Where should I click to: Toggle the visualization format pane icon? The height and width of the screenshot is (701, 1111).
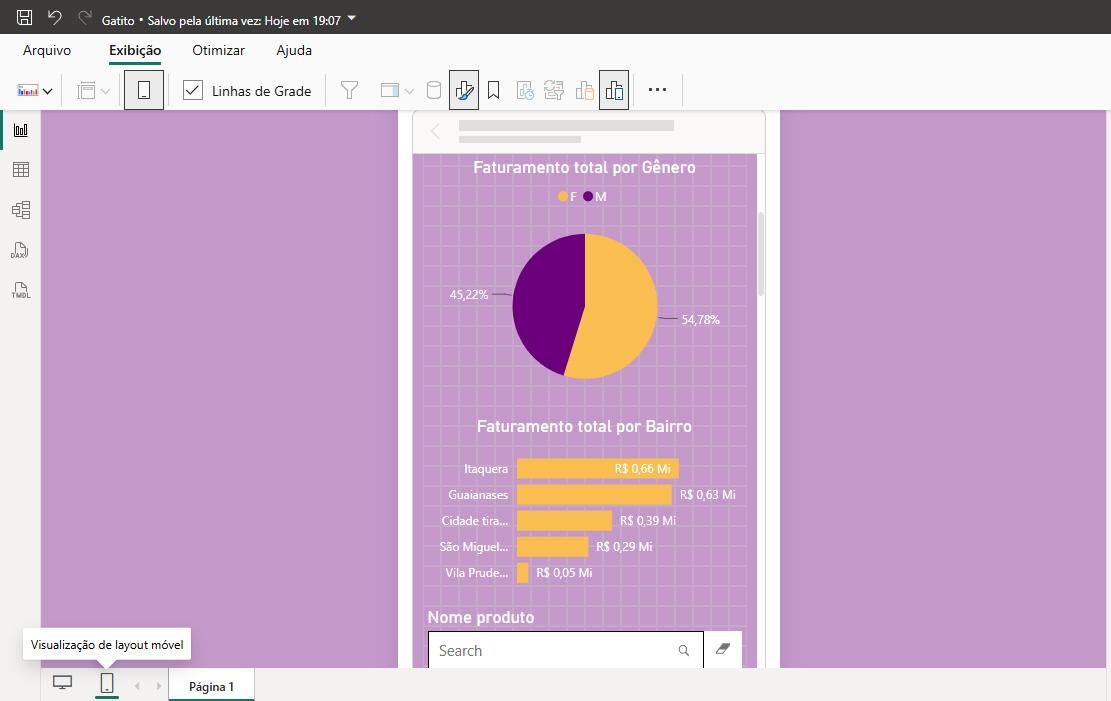pos(463,90)
